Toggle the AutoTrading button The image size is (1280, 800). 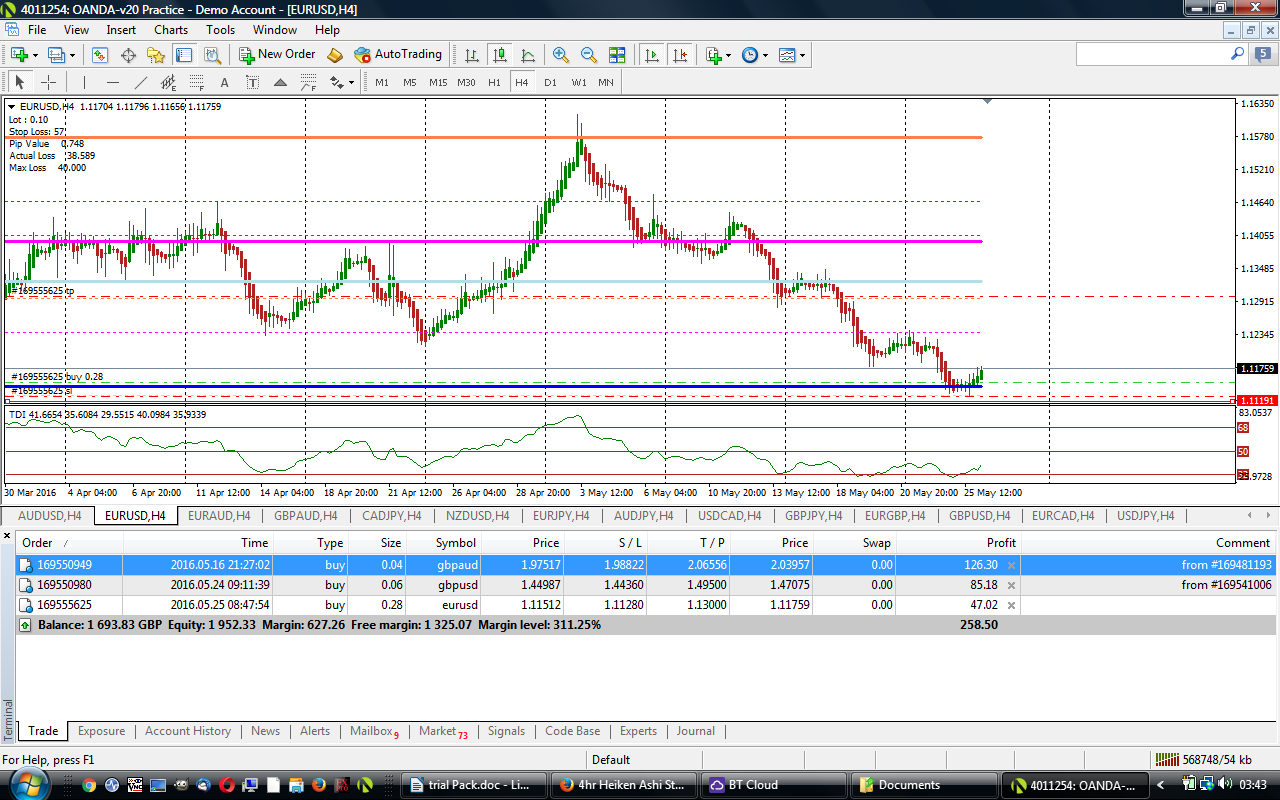397,54
